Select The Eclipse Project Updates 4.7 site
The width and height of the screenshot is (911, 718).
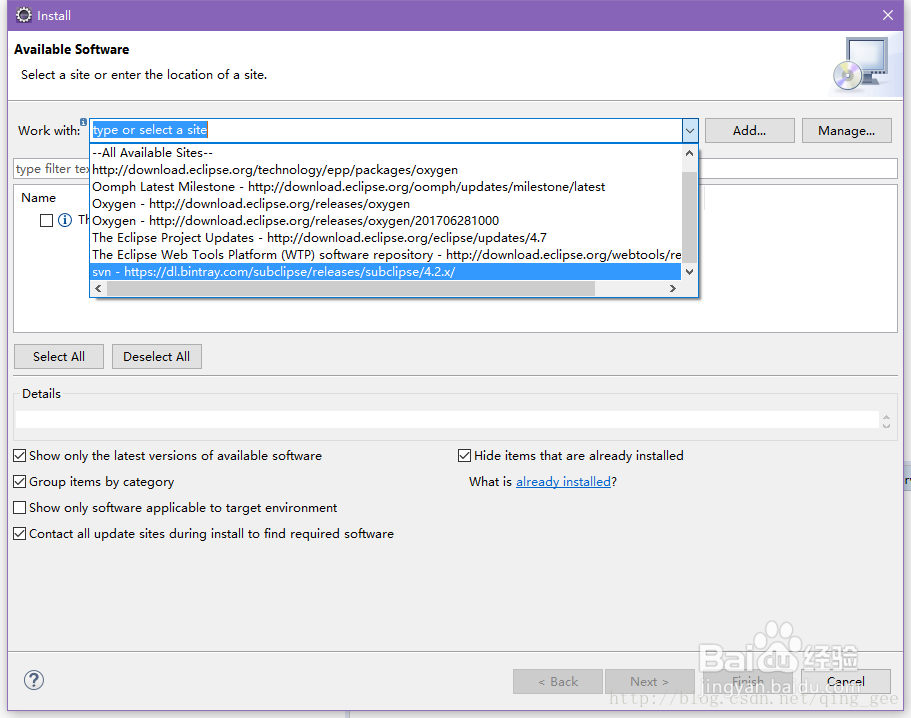pyautogui.click(x=386, y=238)
